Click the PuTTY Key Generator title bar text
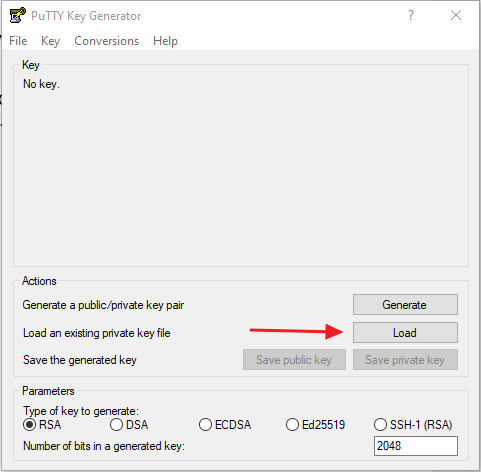481x472 pixels. 86,16
